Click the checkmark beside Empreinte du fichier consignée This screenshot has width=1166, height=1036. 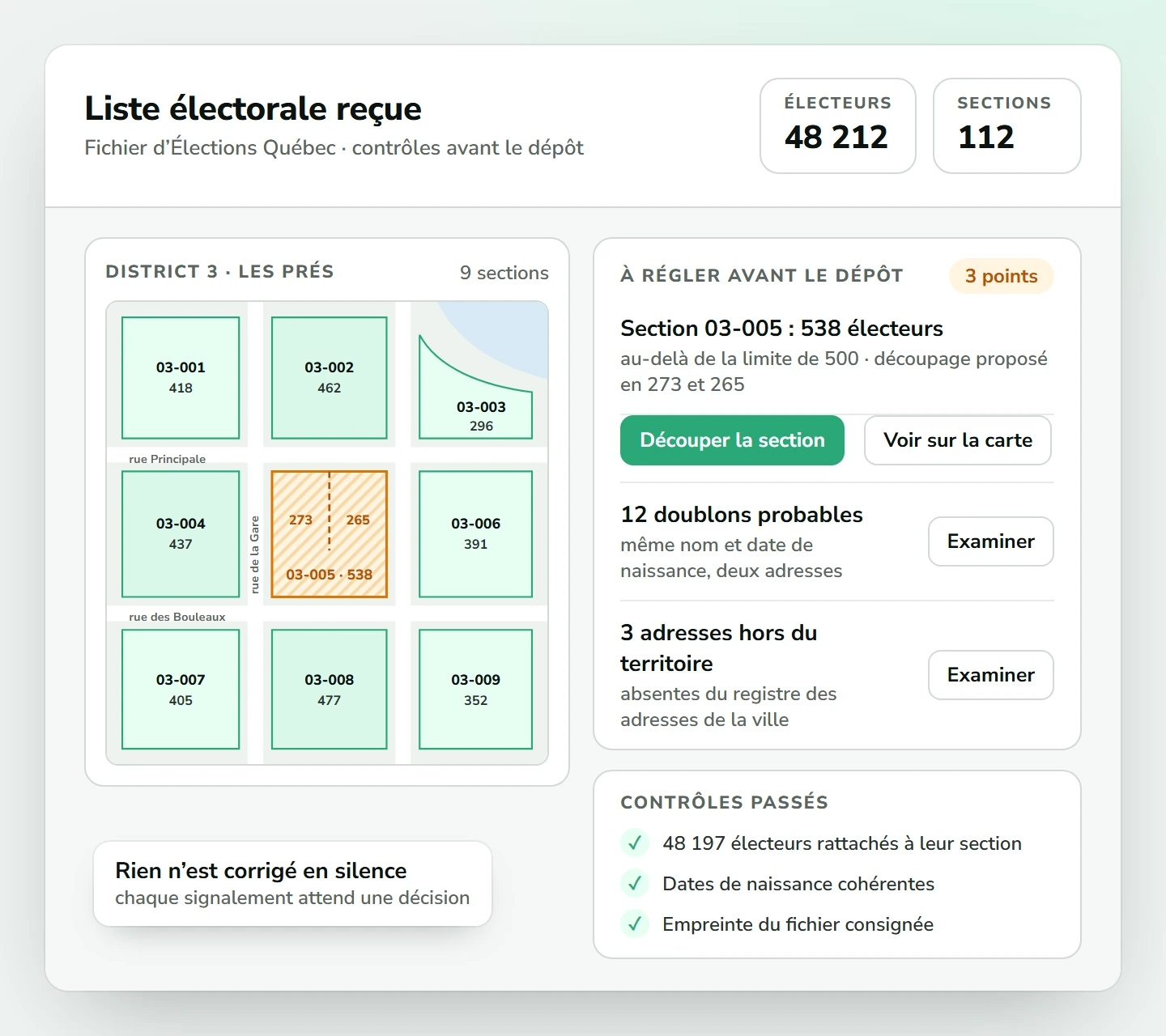pos(635,924)
